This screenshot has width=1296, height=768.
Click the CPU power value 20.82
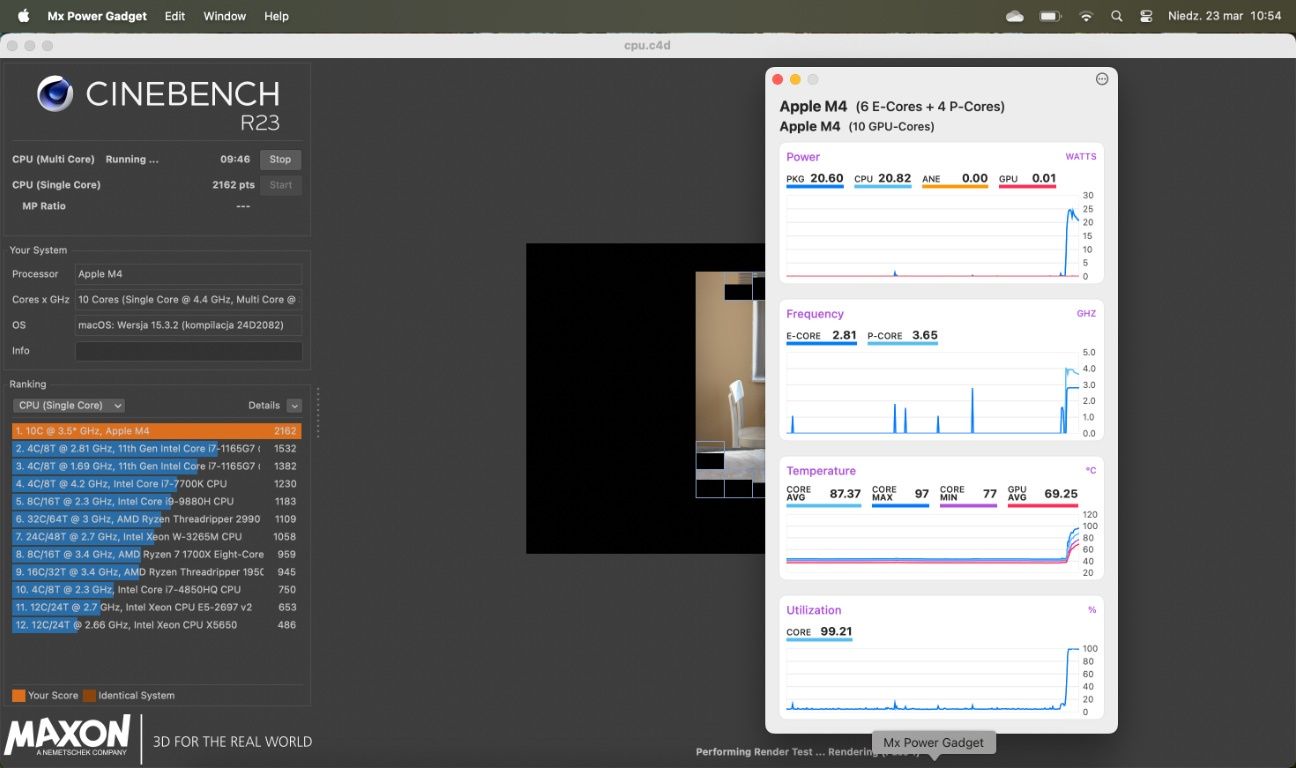(x=895, y=178)
